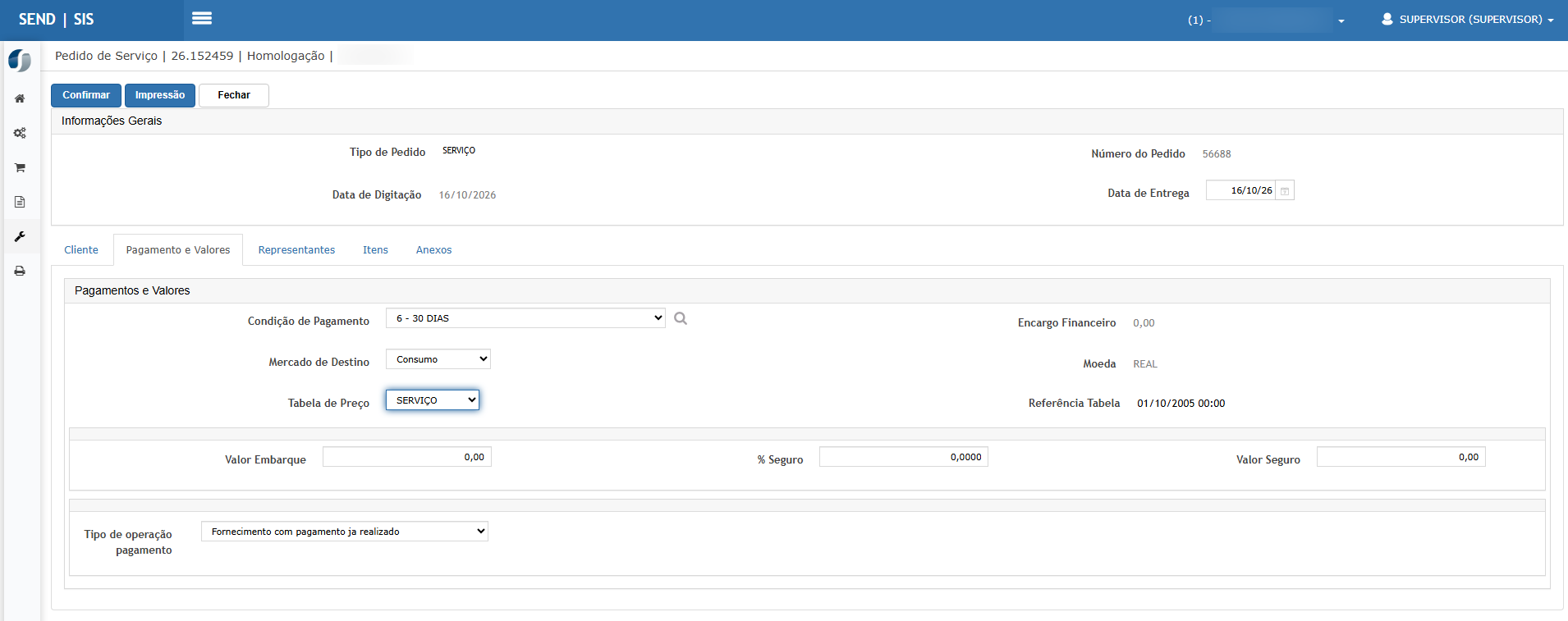Expand the SUPERVISOR user menu

click(1468, 19)
